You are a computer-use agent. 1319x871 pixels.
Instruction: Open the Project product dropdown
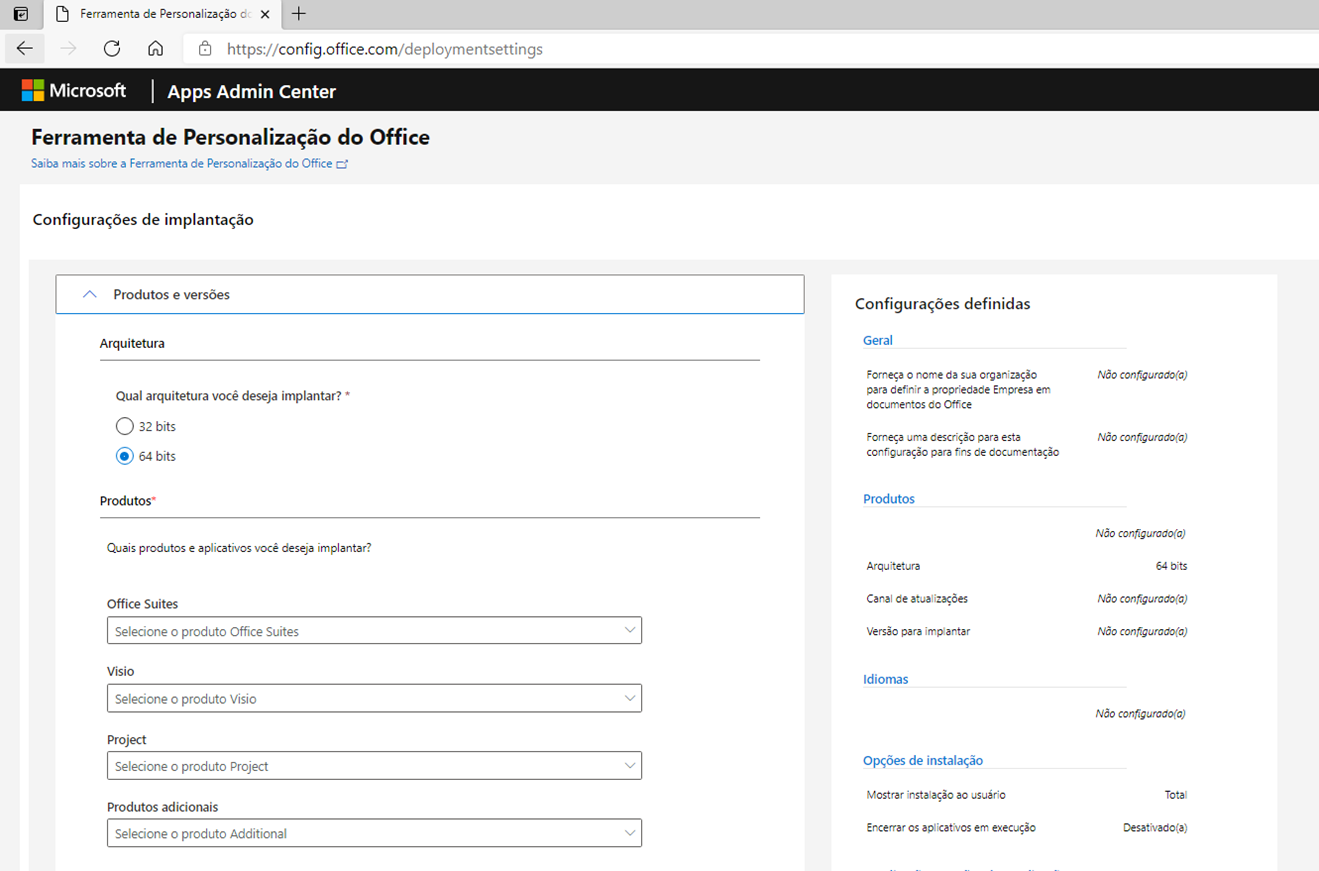374,766
